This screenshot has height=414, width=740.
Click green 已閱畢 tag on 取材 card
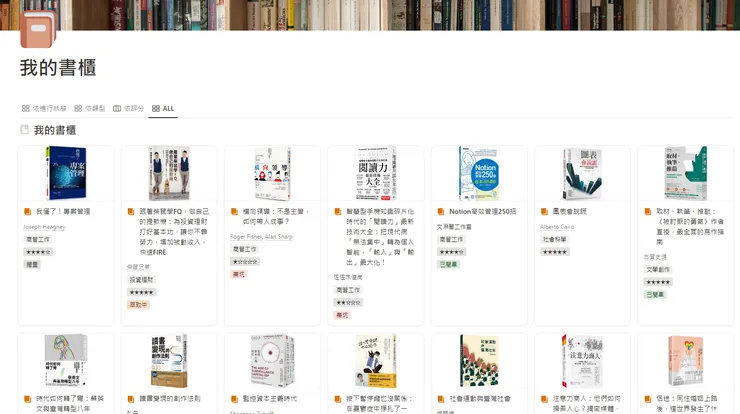(x=655, y=295)
